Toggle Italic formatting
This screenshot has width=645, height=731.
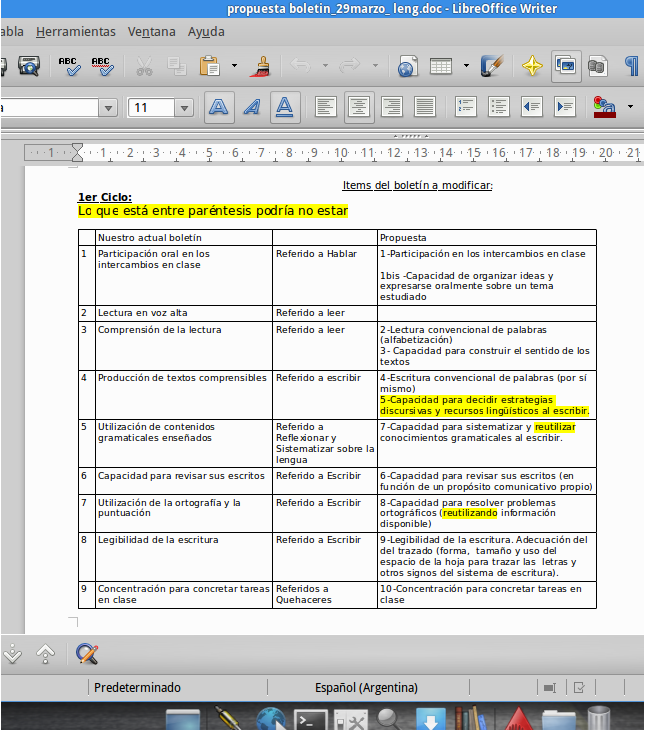(252, 107)
